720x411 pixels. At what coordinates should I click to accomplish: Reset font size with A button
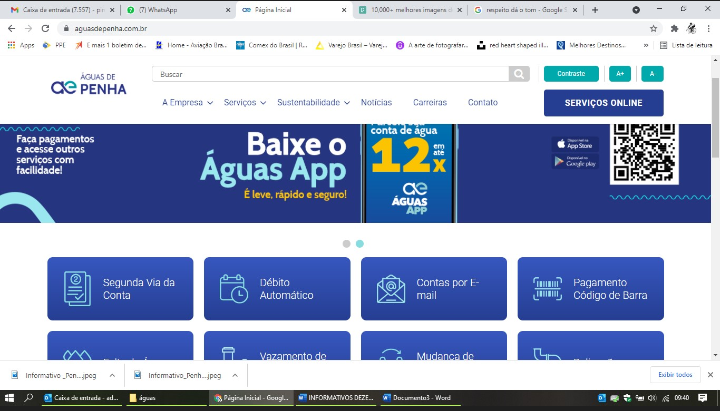[652, 74]
